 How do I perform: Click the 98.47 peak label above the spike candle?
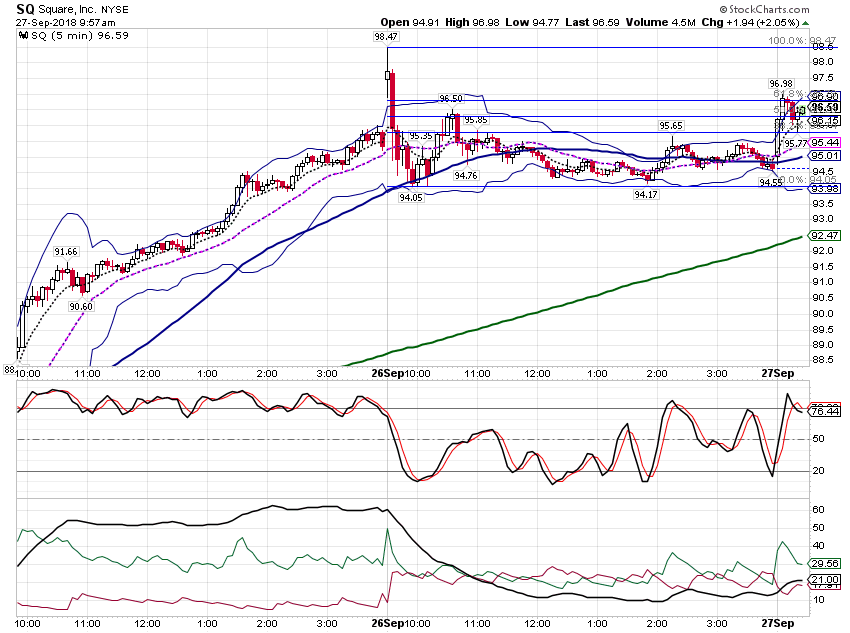coord(385,37)
